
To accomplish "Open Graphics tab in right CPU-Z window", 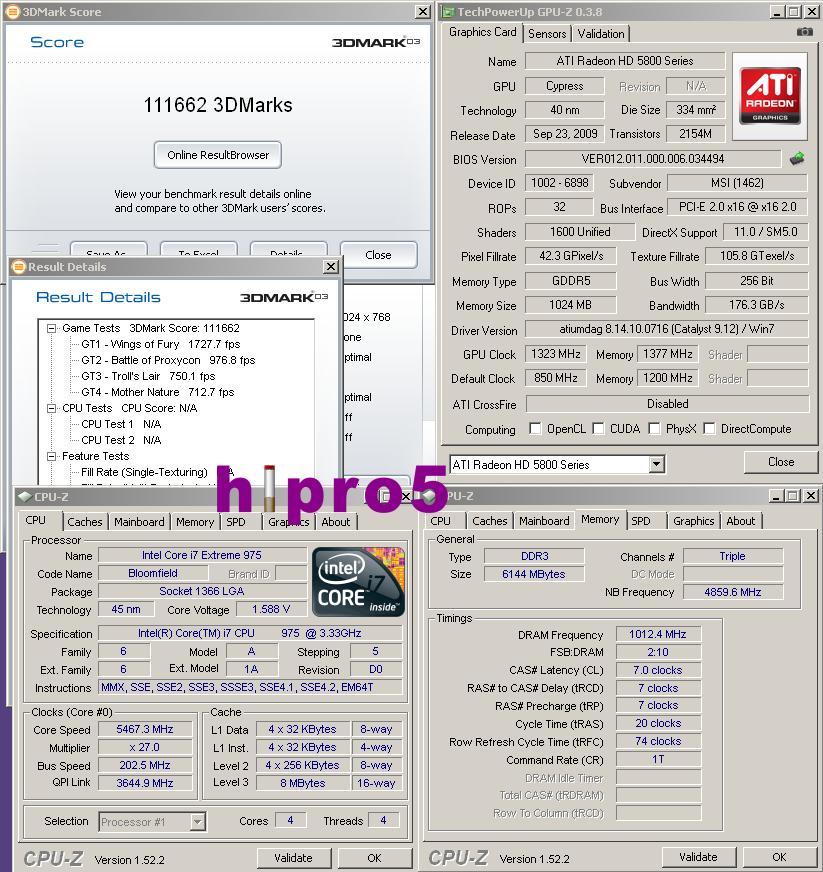I will click(693, 521).
